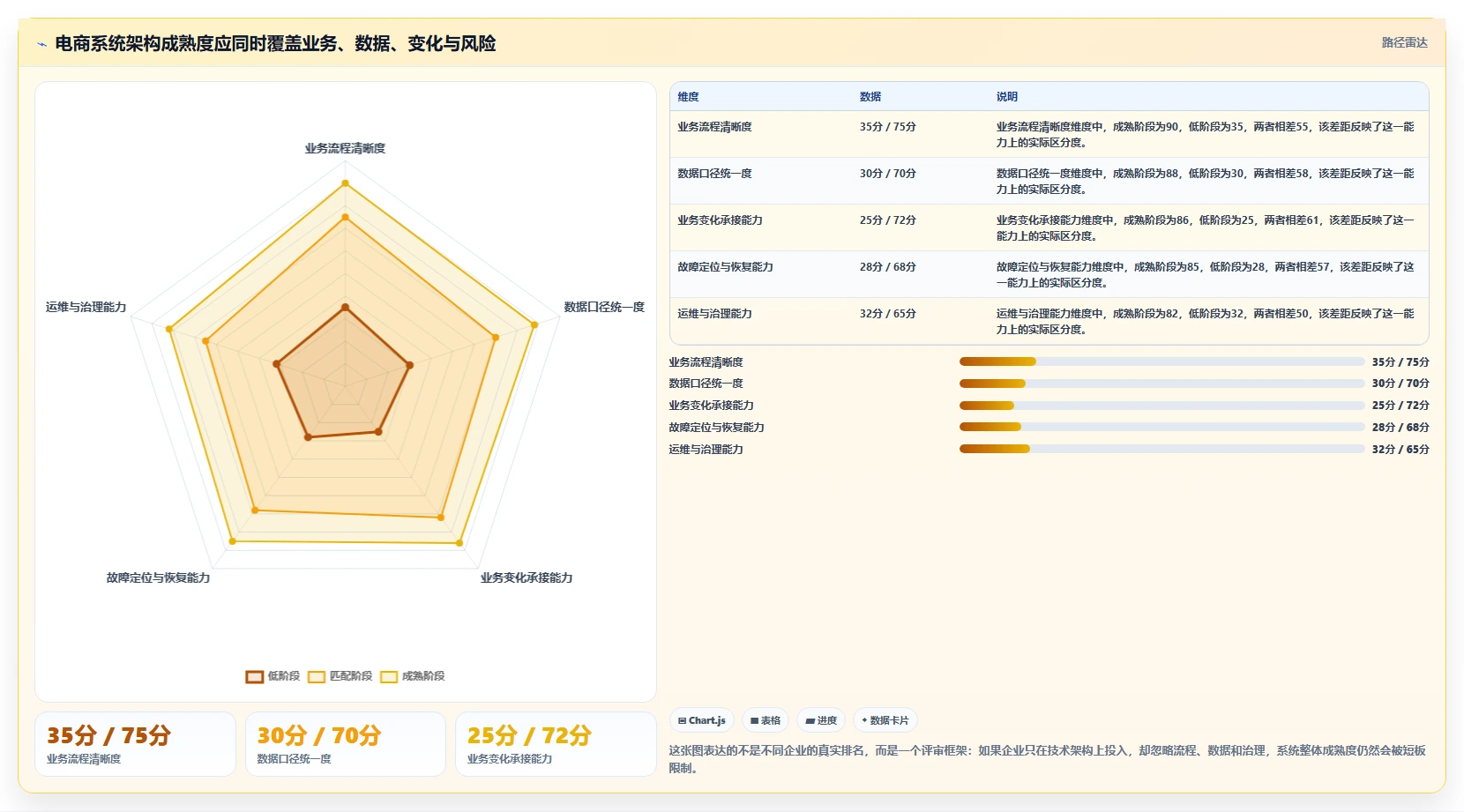Image resolution: width=1464 pixels, height=812 pixels.
Task: Select the 运维与治理能力 progress bar
Action: pyautogui.click(x=1161, y=449)
